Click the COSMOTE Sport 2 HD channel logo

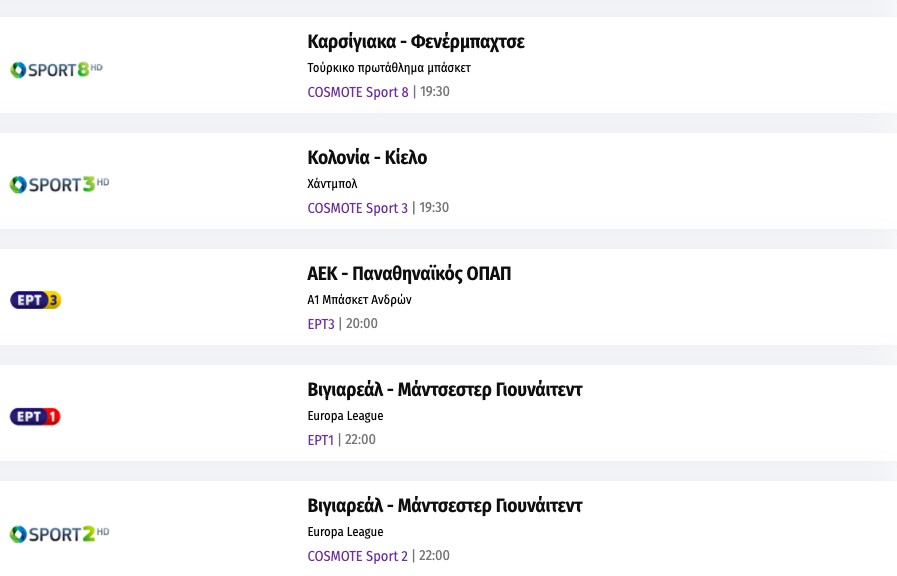(59, 533)
